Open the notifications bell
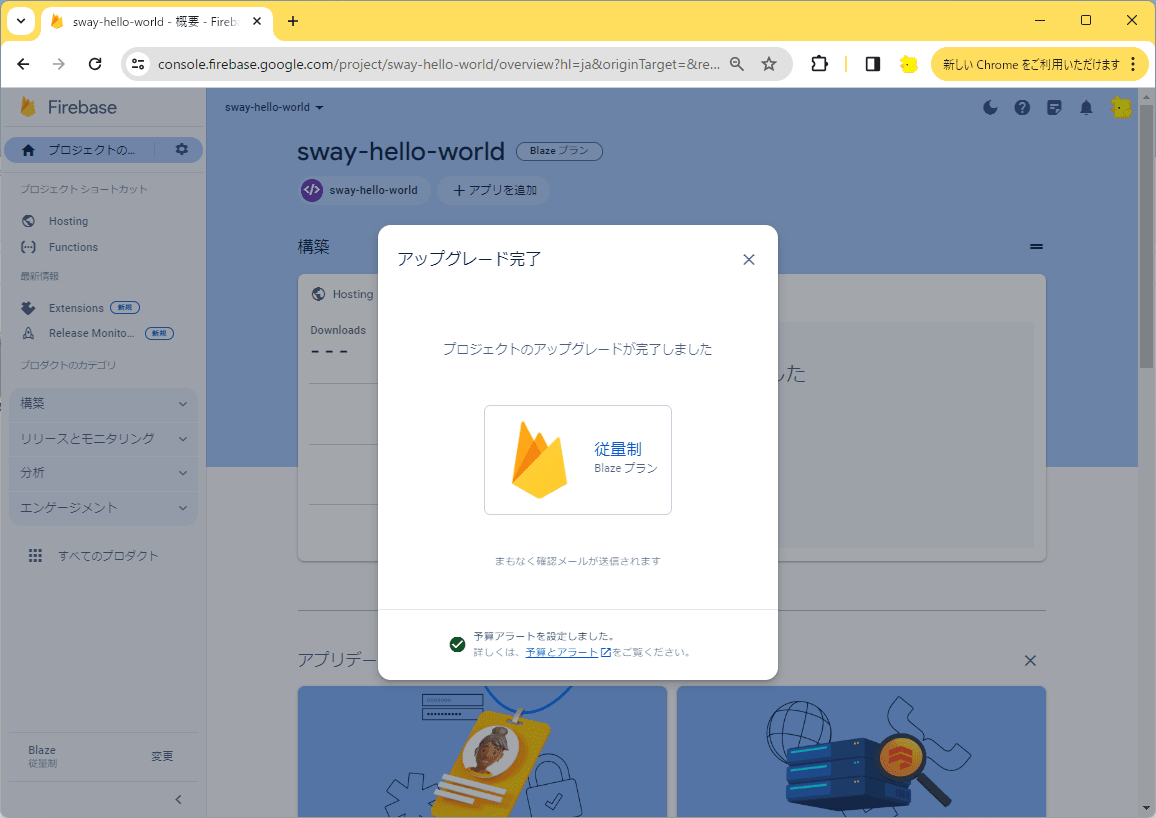The width and height of the screenshot is (1156, 818). (1086, 108)
